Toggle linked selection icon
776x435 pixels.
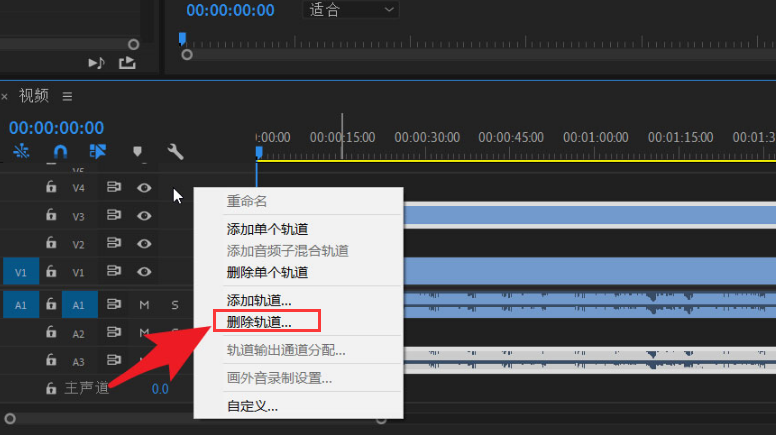(x=97, y=151)
